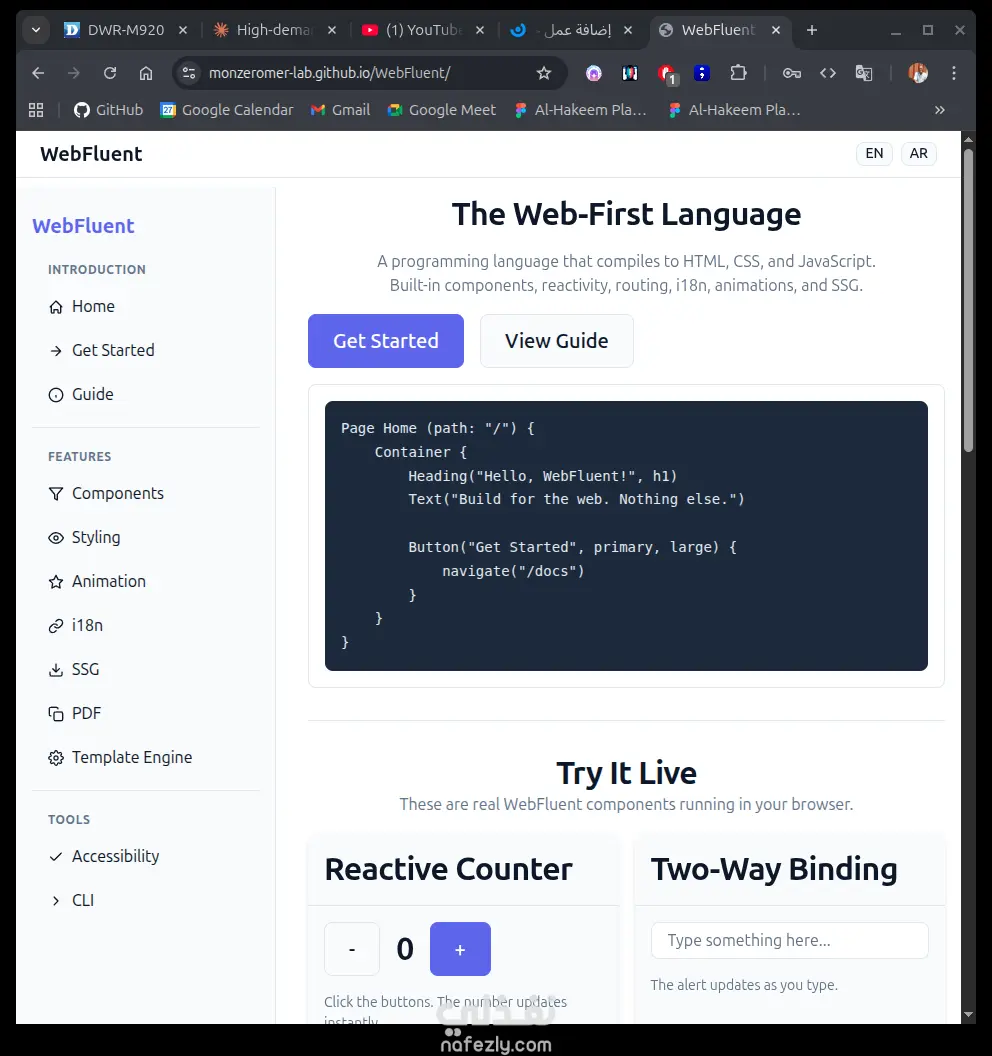The image size is (992, 1056).
Task: Open the tab search dropdown arrow
Action: click(36, 30)
